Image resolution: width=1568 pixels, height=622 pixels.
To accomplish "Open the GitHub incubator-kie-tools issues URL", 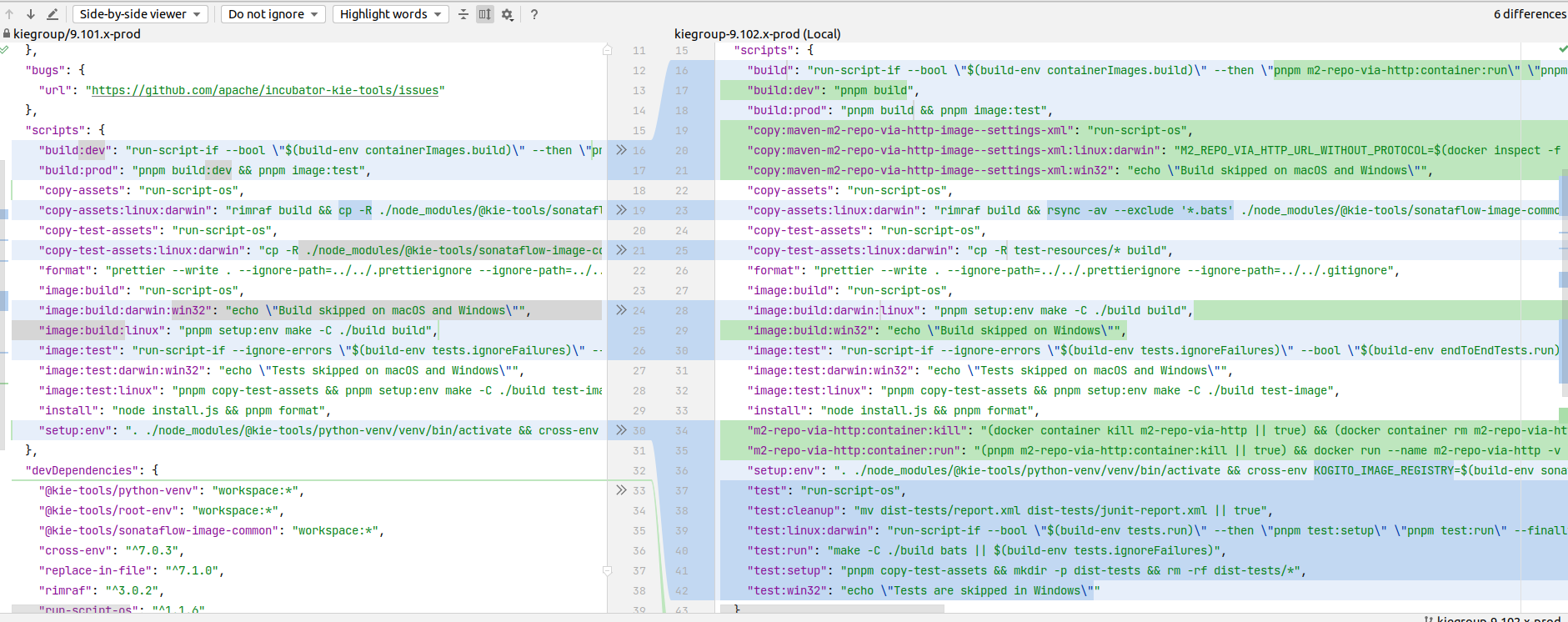I will pyautogui.click(x=265, y=90).
